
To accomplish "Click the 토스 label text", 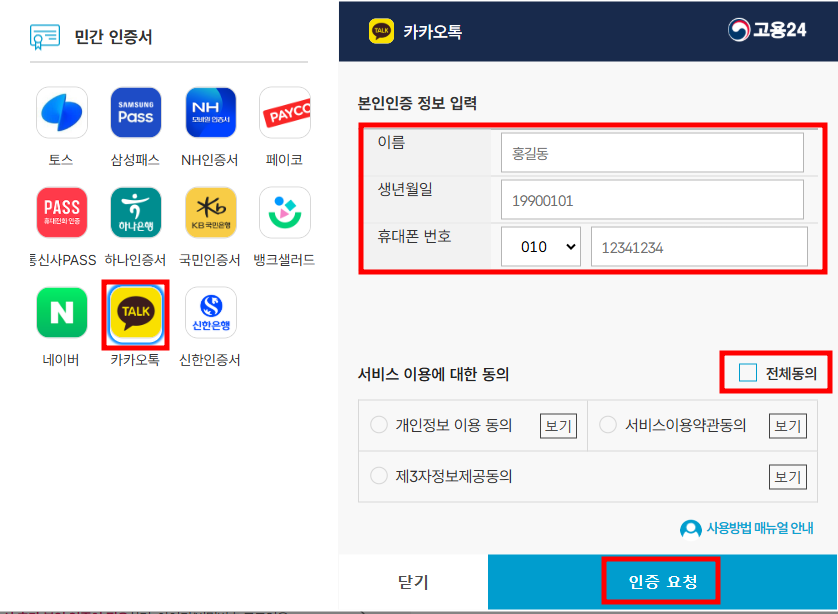I will pos(61,160).
